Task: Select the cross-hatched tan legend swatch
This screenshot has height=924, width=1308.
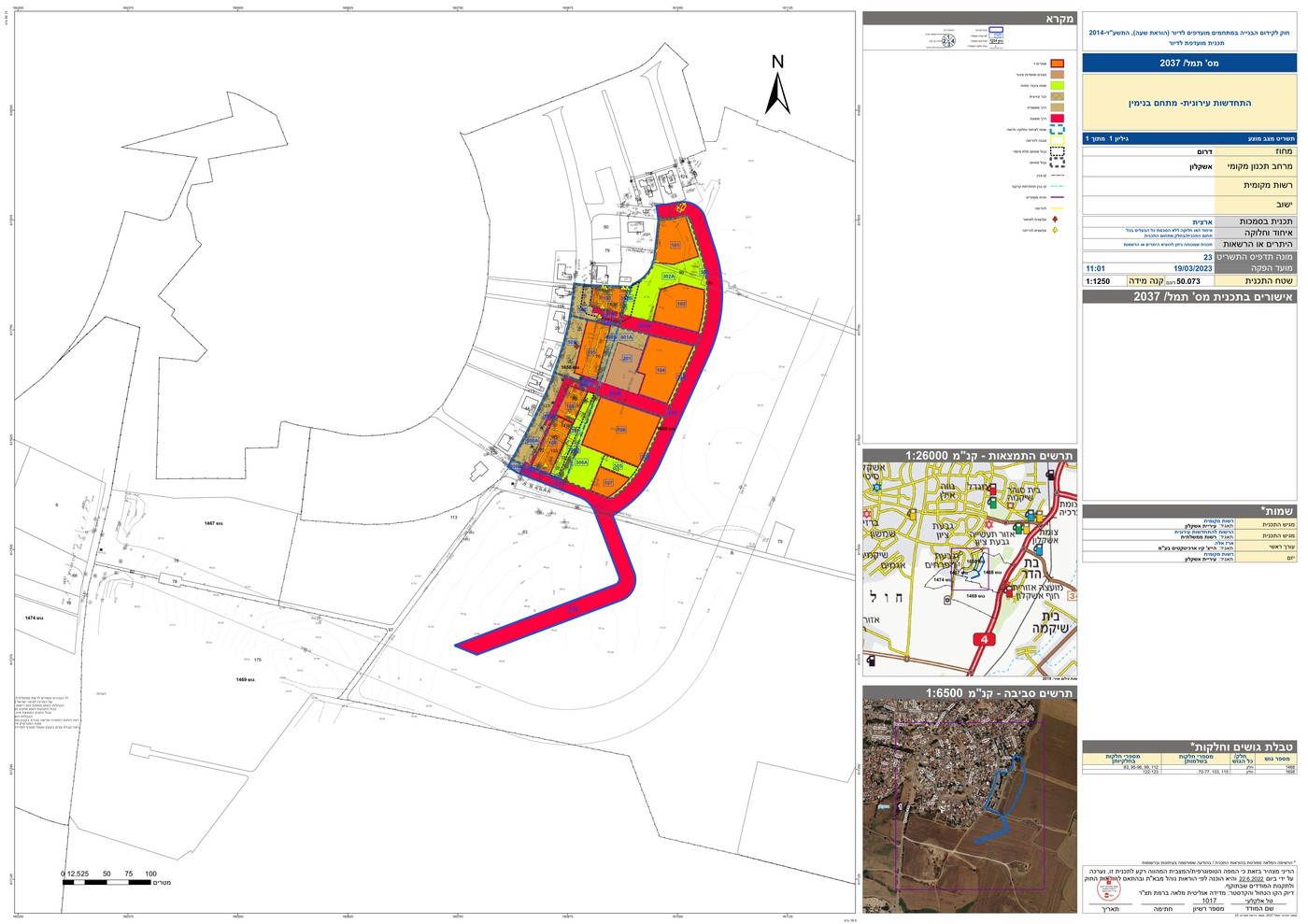Action: (x=1058, y=96)
